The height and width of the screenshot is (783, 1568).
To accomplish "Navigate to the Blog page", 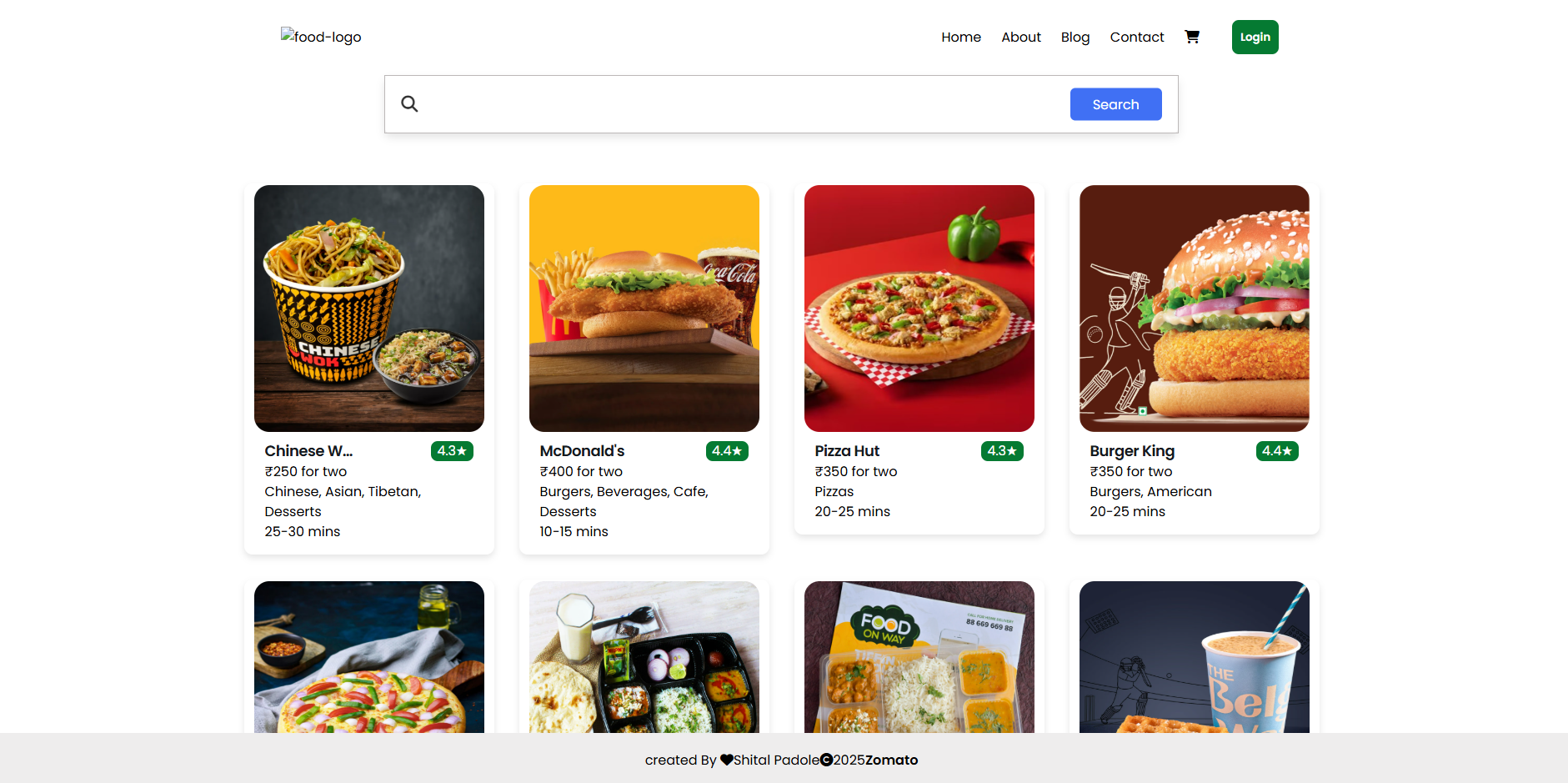I will pyautogui.click(x=1075, y=37).
